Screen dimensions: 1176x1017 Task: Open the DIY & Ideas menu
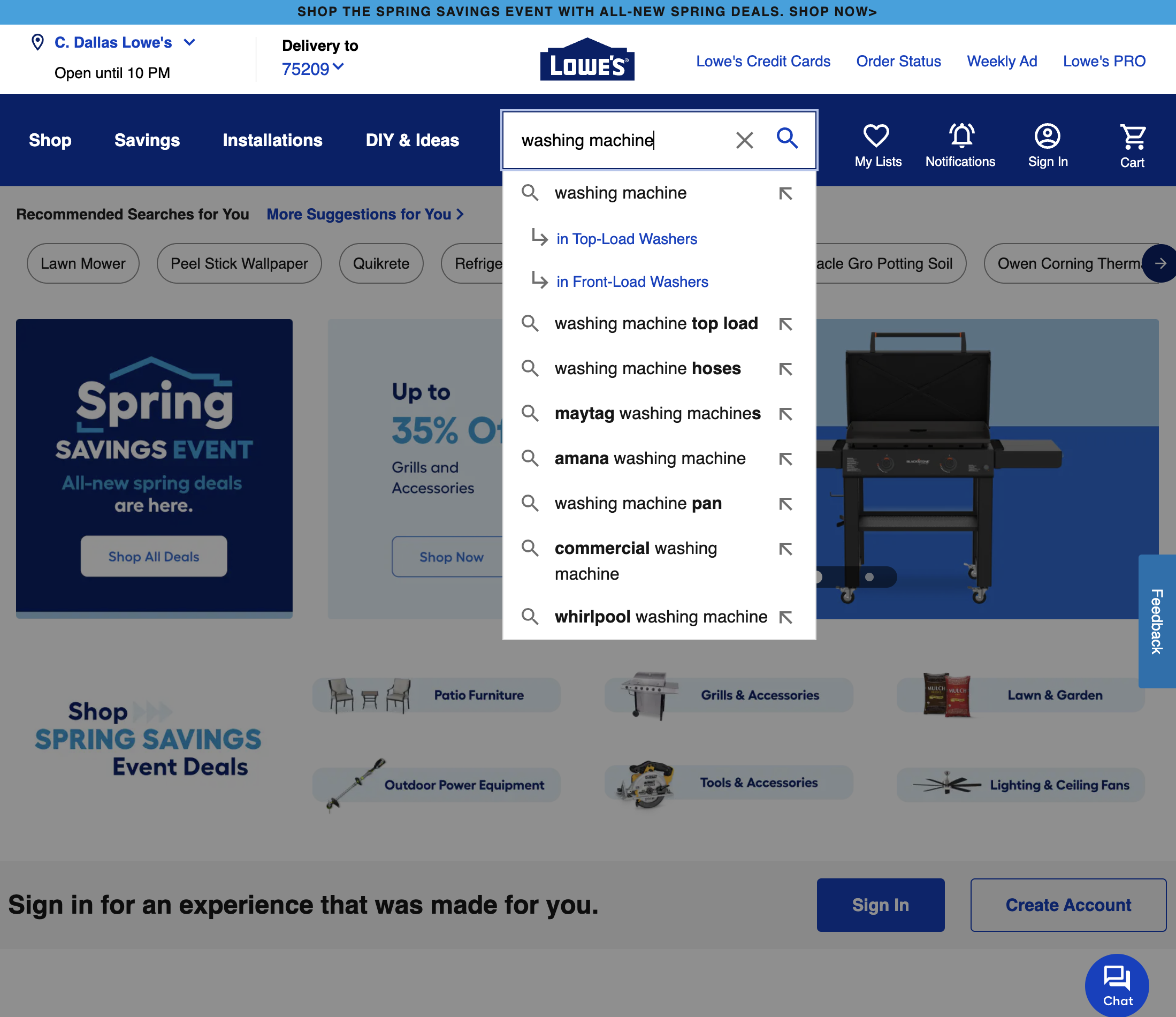click(x=412, y=140)
